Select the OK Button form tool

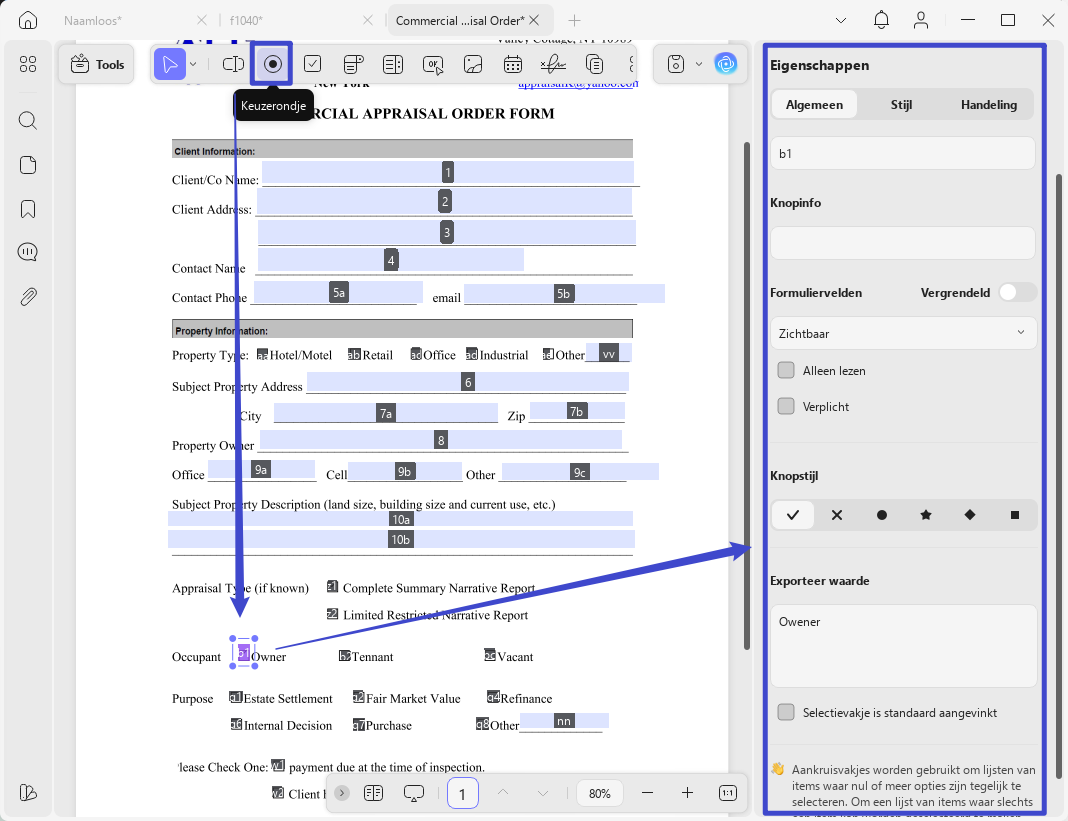433,64
